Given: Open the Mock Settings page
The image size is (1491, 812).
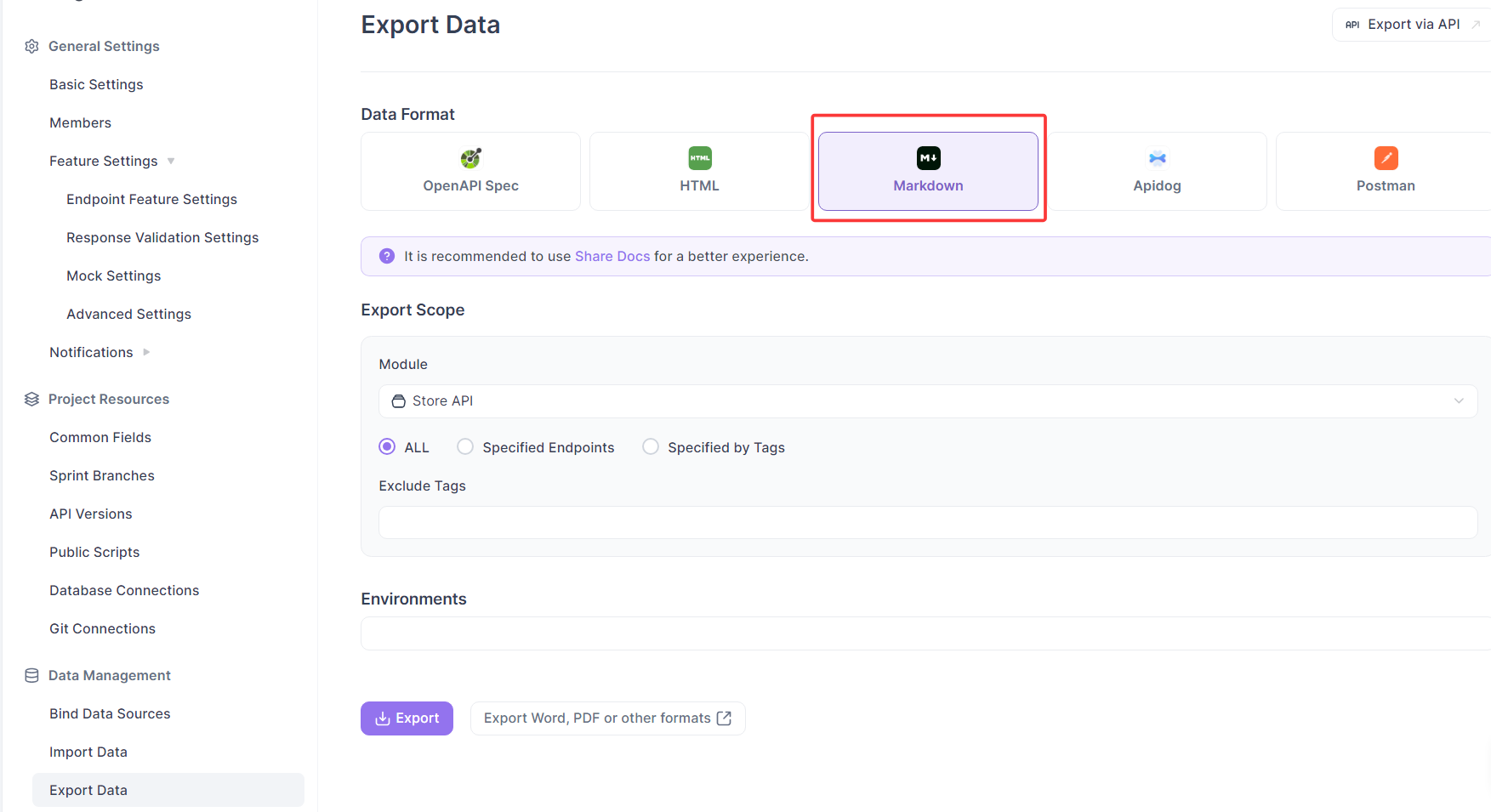Looking at the screenshot, I should point(113,275).
